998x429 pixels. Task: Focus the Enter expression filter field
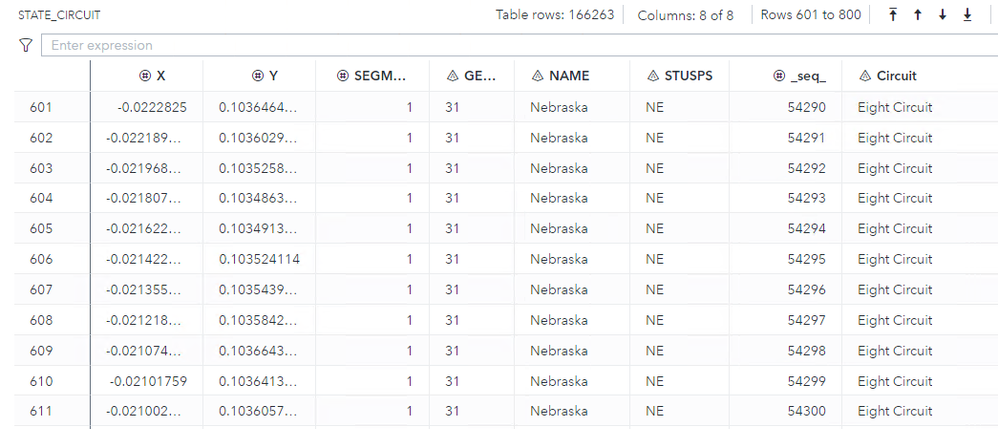pos(519,45)
